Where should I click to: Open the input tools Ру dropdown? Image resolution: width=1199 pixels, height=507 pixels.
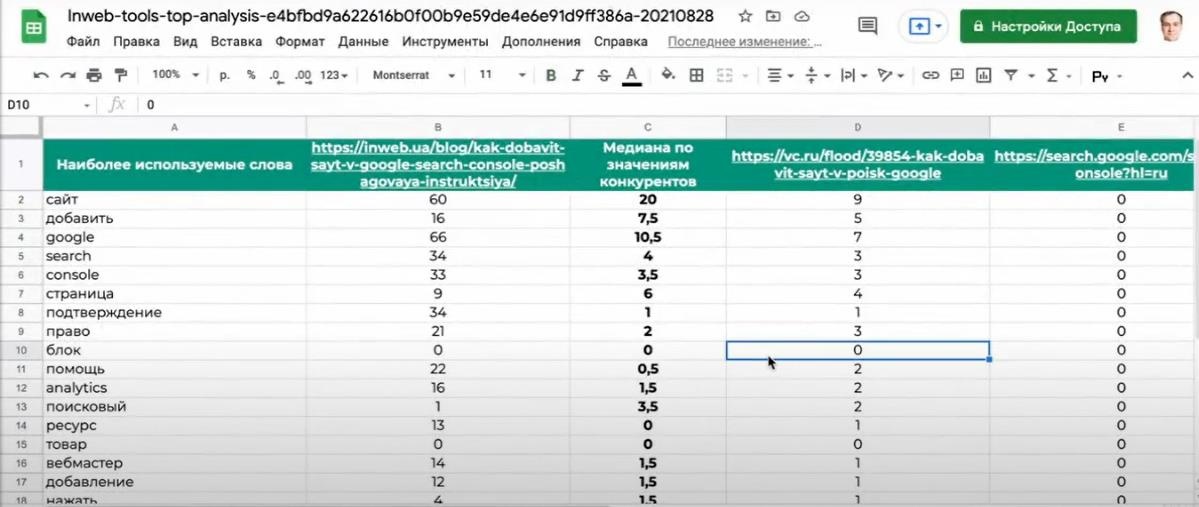(x=1106, y=76)
